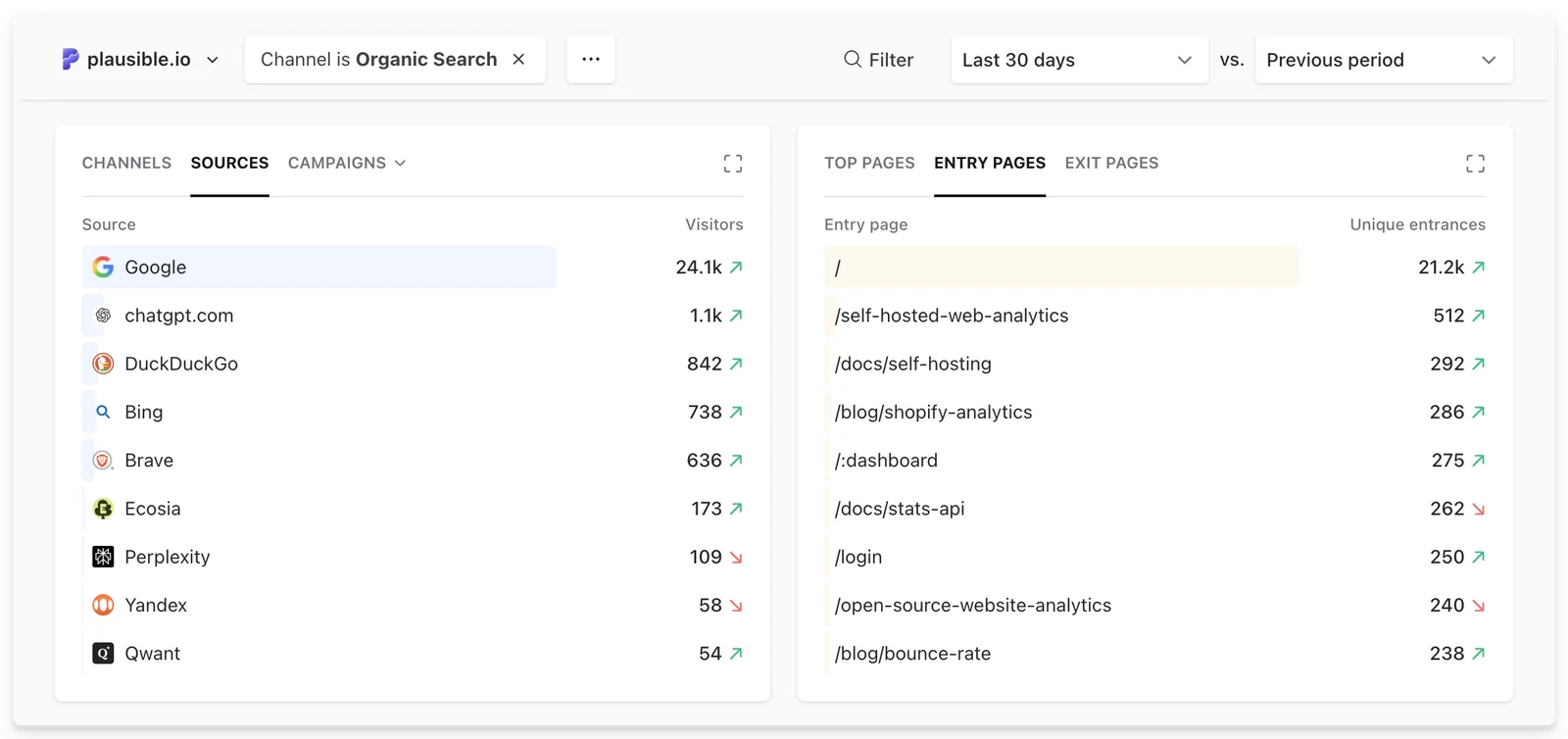1568x739 pixels.
Task: Click the upward trend arrow beside Qwant's 54
Action: 736,653
